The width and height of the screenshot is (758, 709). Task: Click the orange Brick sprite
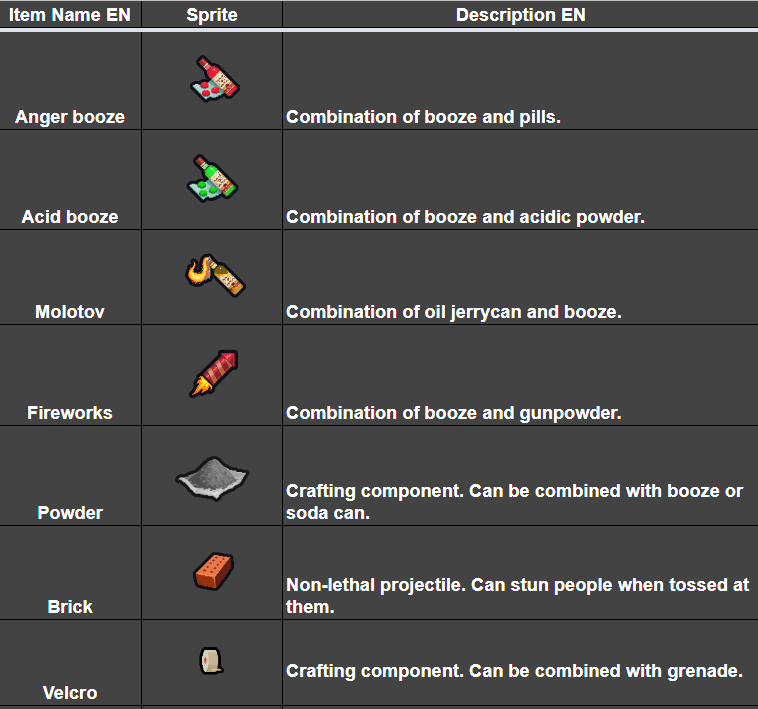coord(213,572)
